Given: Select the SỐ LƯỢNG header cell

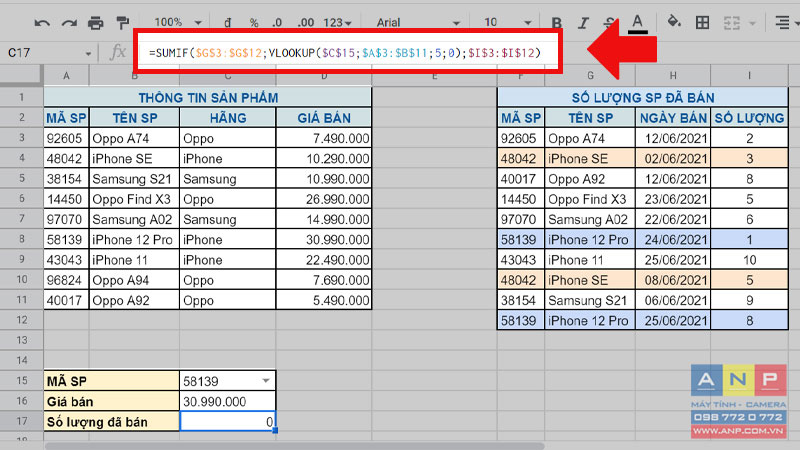Looking at the screenshot, I should (749, 118).
